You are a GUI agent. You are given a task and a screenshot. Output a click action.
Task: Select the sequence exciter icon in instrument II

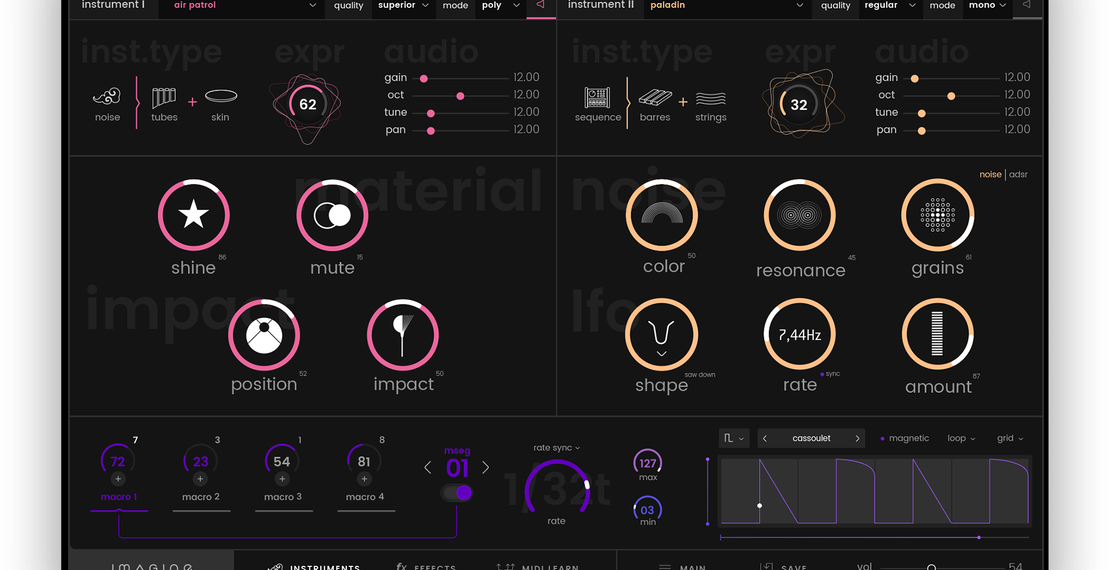point(598,98)
